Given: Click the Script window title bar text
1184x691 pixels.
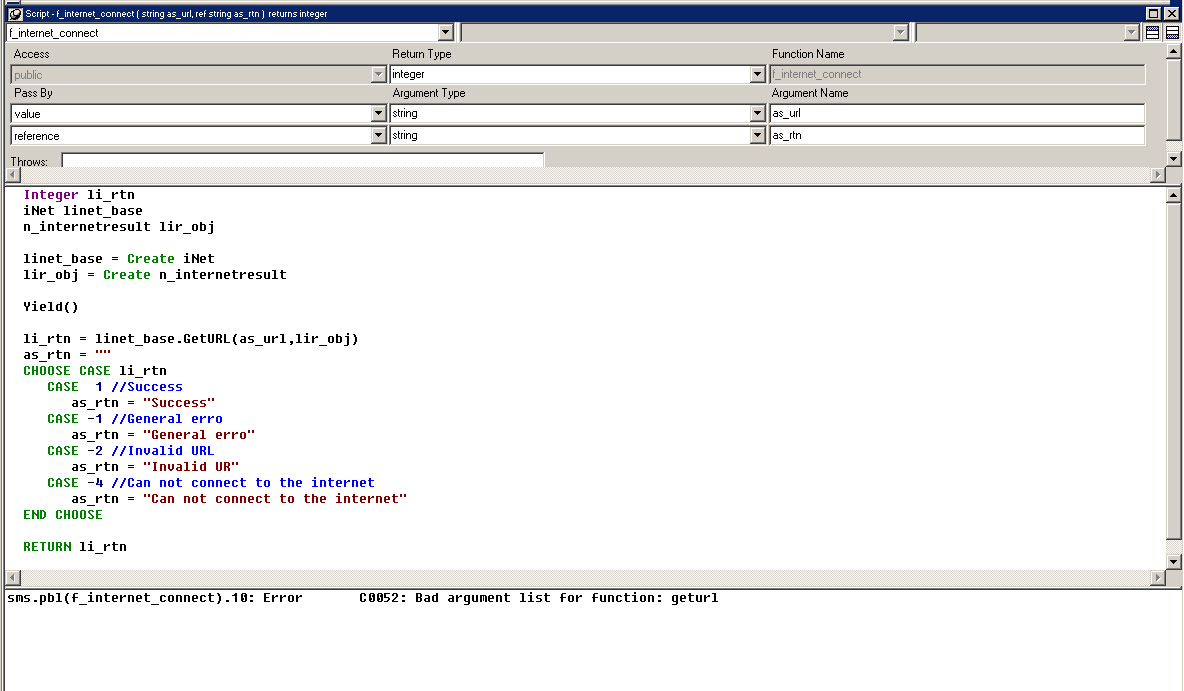Looking at the screenshot, I should click(176, 14).
